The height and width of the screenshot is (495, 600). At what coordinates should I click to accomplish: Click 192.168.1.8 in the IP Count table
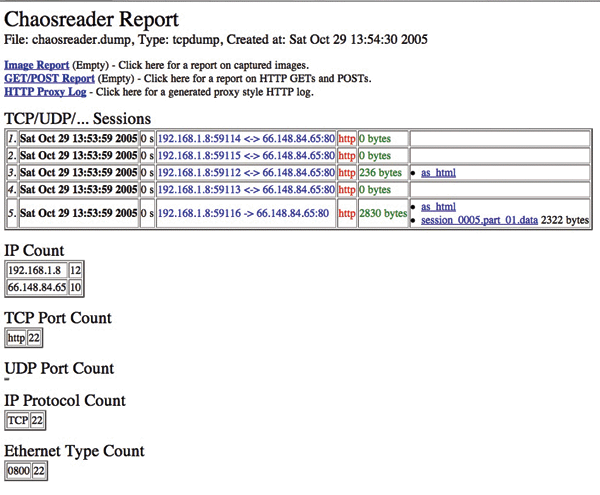[x=35, y=271]
